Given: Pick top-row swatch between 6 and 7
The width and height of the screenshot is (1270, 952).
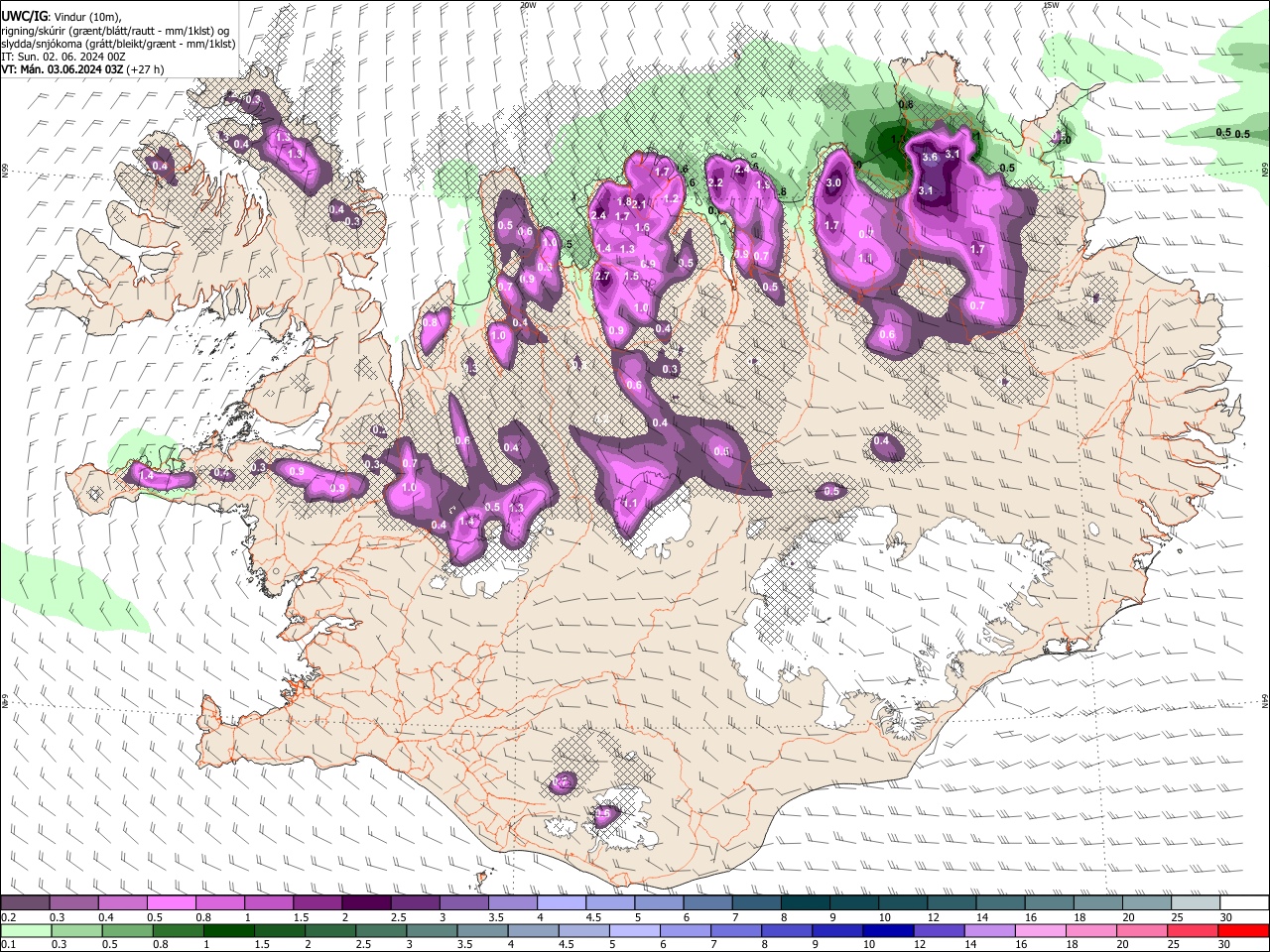Looking at the screenshot, I should tap(708, 903).
